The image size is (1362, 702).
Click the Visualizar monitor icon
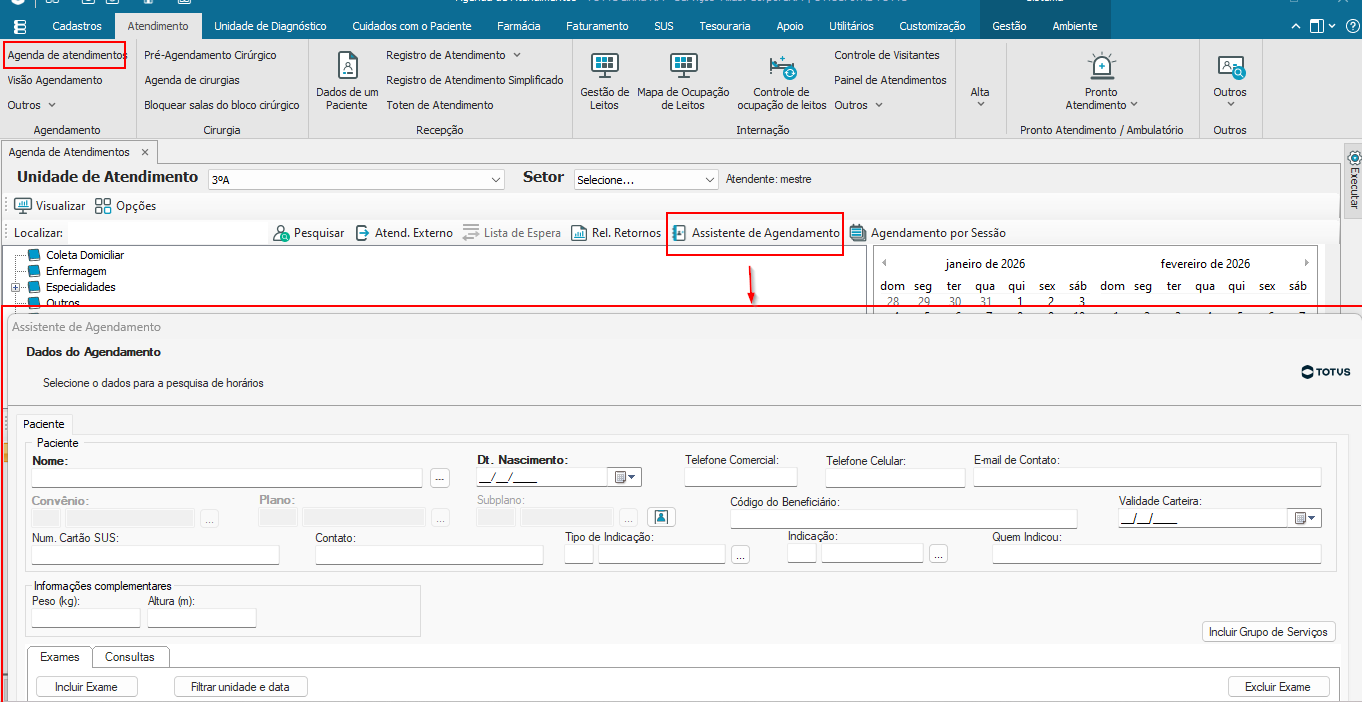(23, 205)
